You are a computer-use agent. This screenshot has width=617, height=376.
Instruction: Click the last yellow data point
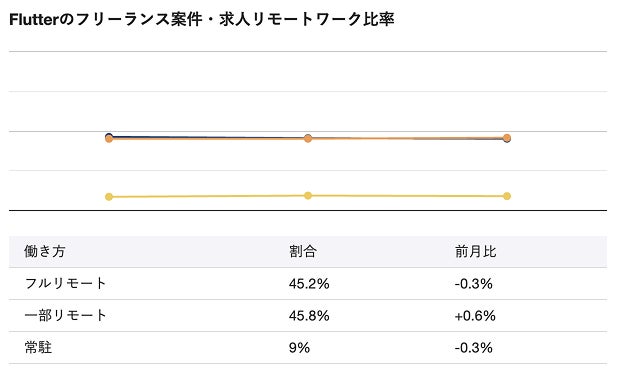(507, 196)
